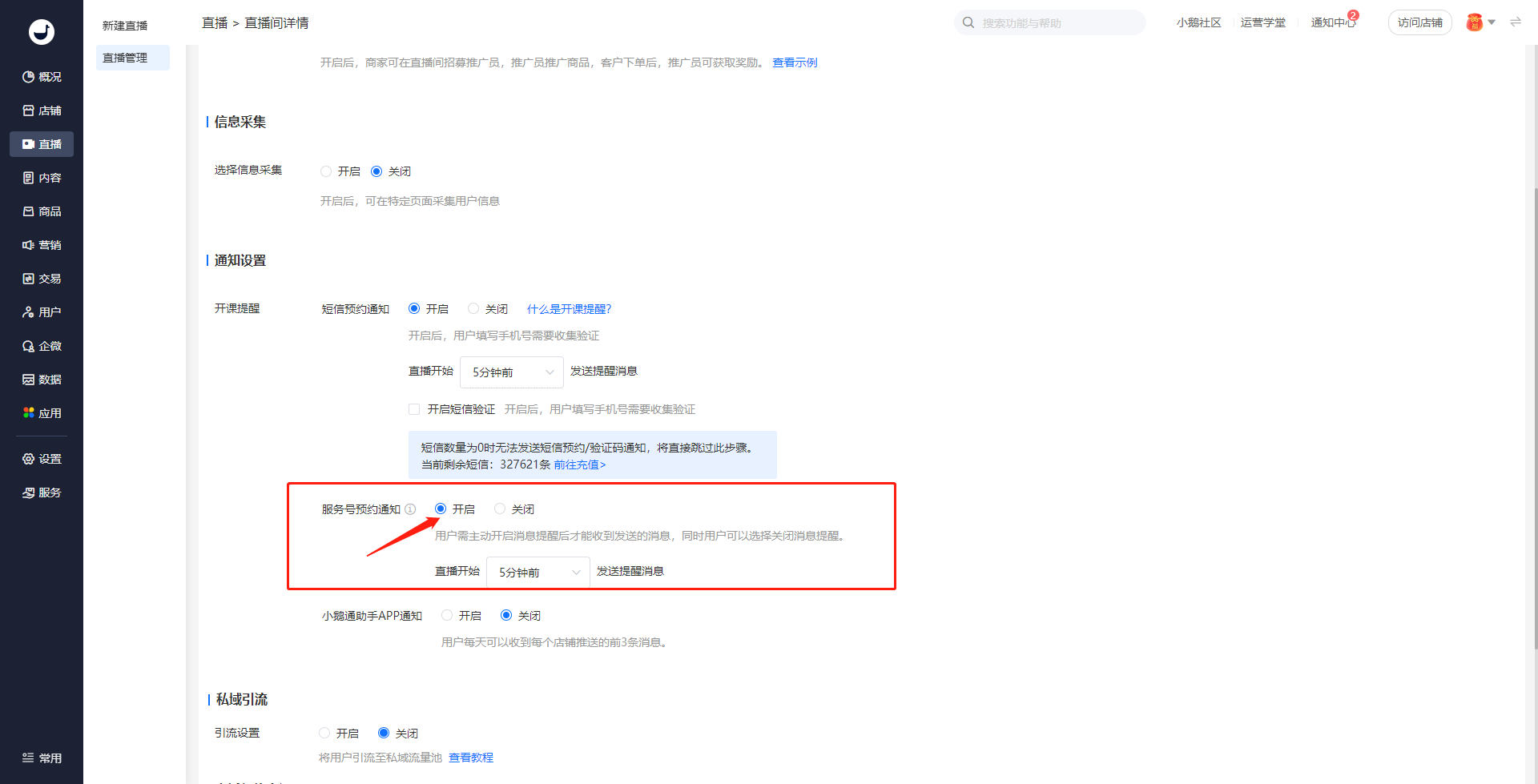Screen dimensions: 1538x784
Task: Open the 5分钟前 dropdown under 直播开始
Action: click(x=511, y=372)
